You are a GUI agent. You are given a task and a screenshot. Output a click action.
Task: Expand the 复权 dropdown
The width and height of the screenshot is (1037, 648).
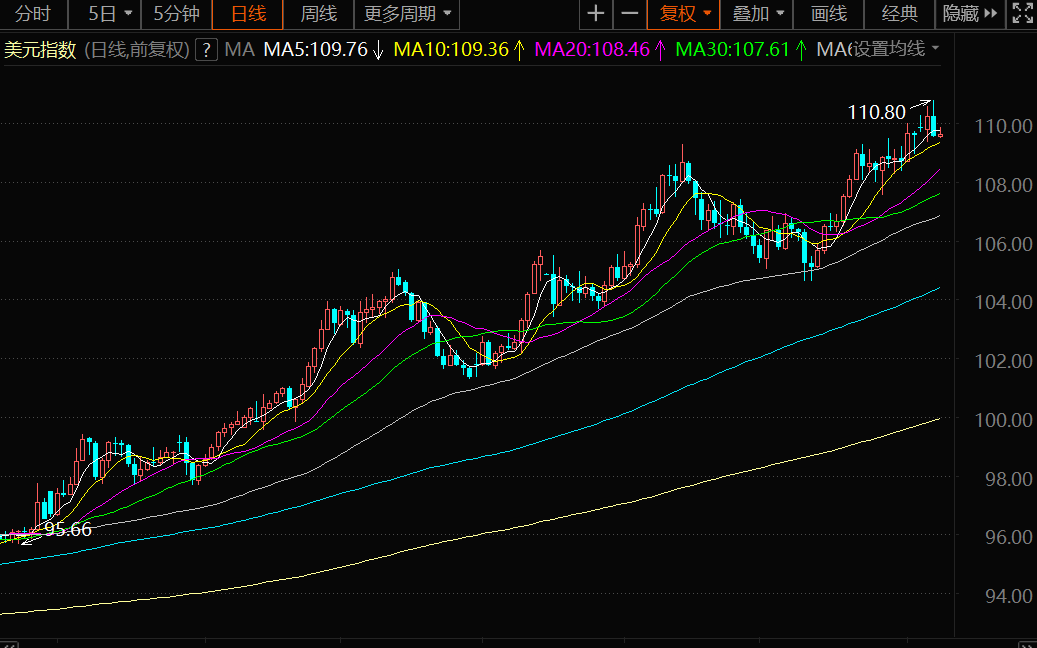point(685,14)
